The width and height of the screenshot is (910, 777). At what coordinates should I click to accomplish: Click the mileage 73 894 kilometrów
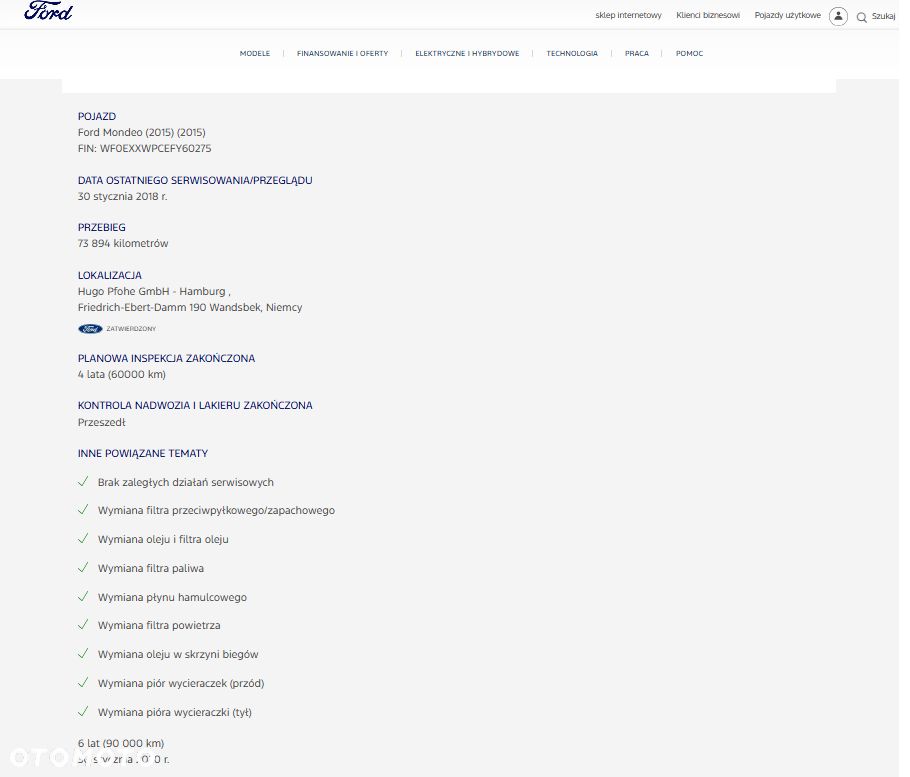(x=123, y=244)
